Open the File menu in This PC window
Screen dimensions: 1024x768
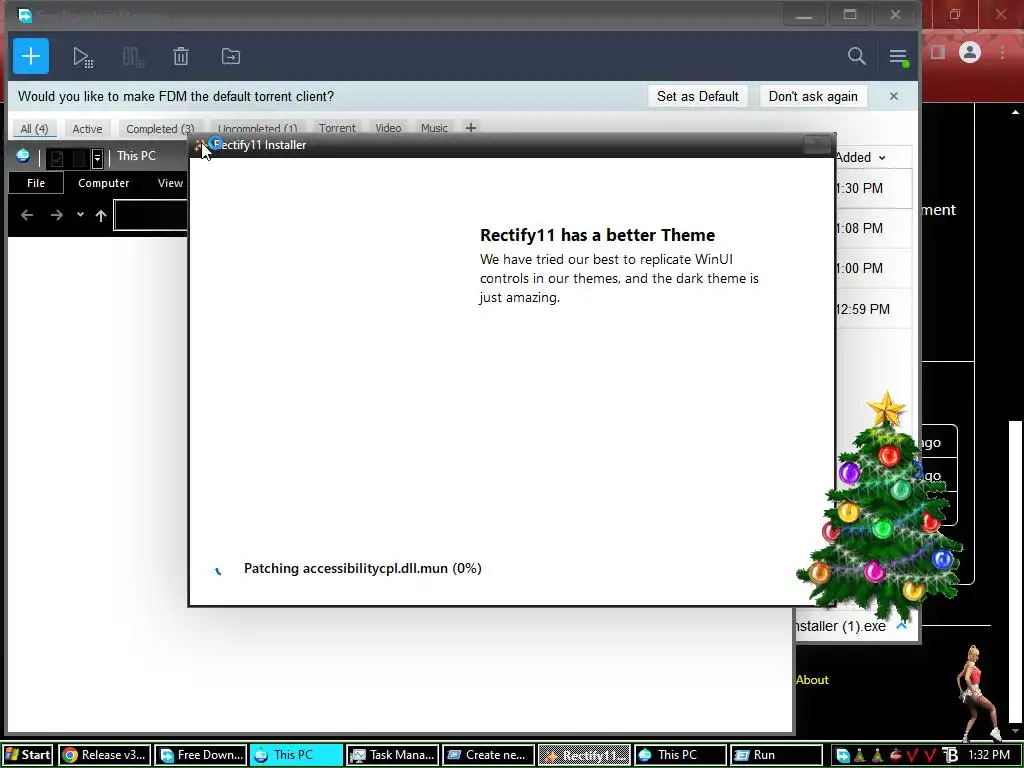(36, 183)
